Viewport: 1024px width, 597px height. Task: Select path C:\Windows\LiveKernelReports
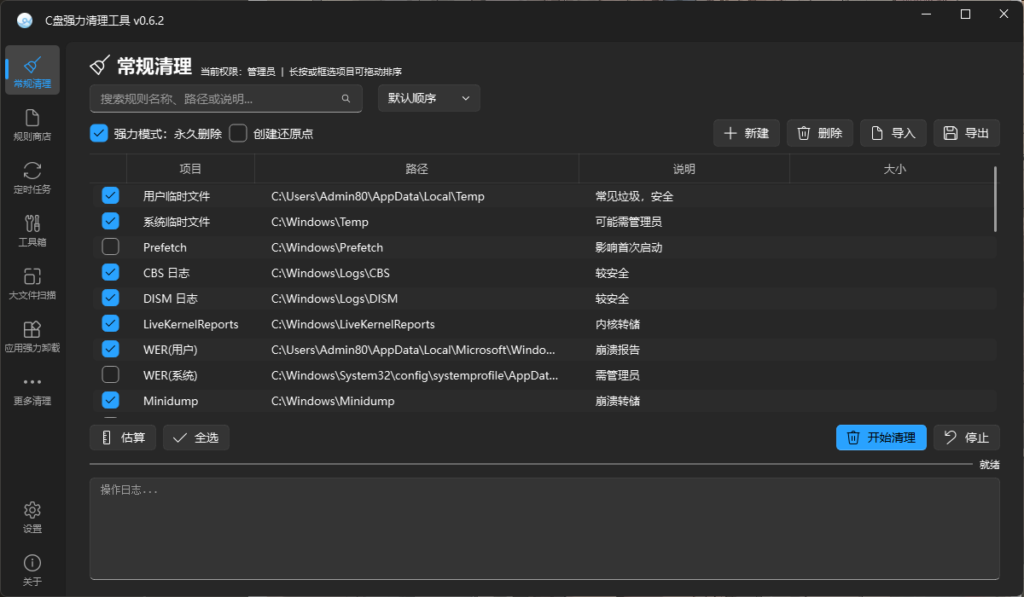coord(353,324)
